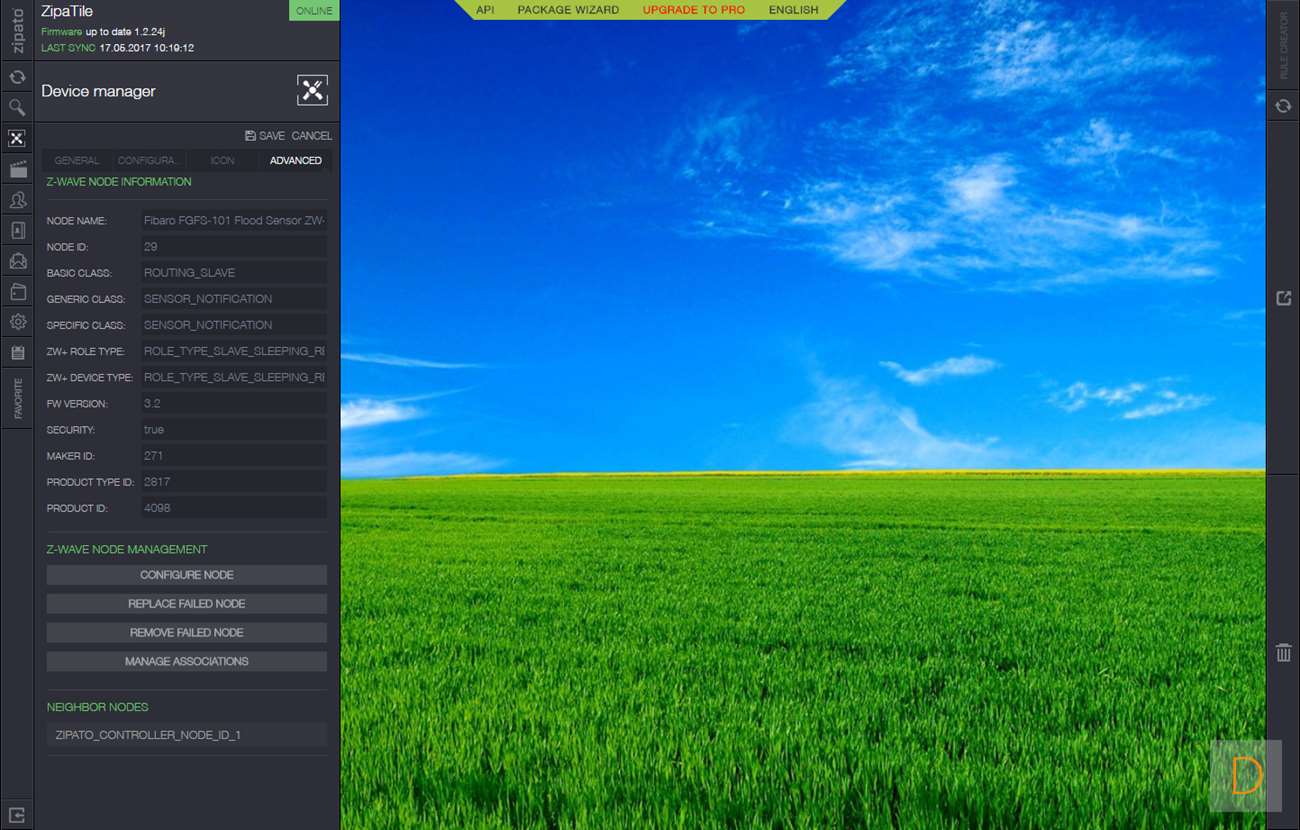The height and width of the screenshot is (830, 1300).
Task: Open the Icon tab
Action: click(x=222, y=160)
